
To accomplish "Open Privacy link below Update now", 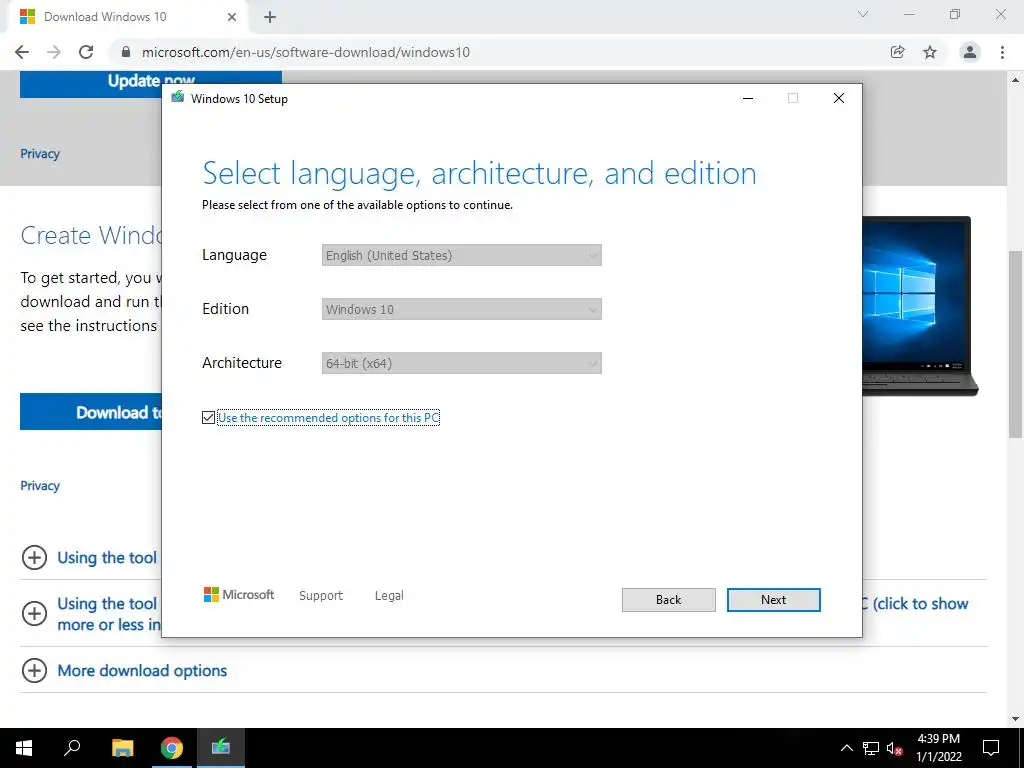I will pyautogui.click(x=40, y=153).
